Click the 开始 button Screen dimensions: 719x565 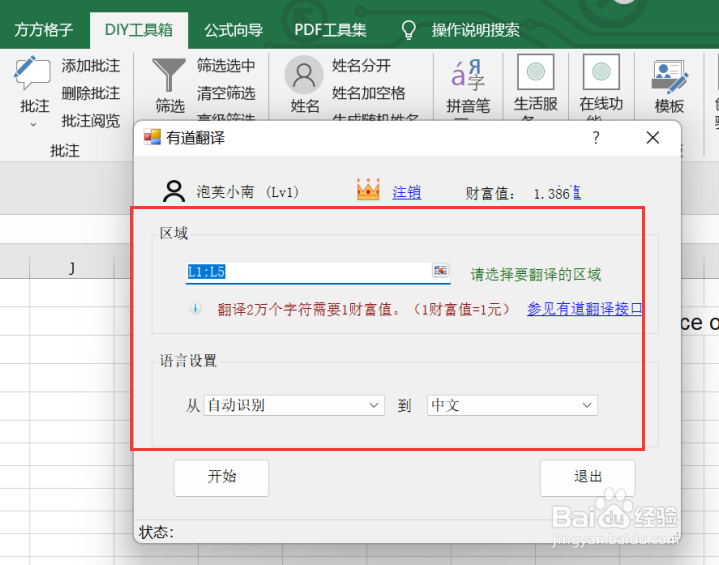click(x=221, y=477)
